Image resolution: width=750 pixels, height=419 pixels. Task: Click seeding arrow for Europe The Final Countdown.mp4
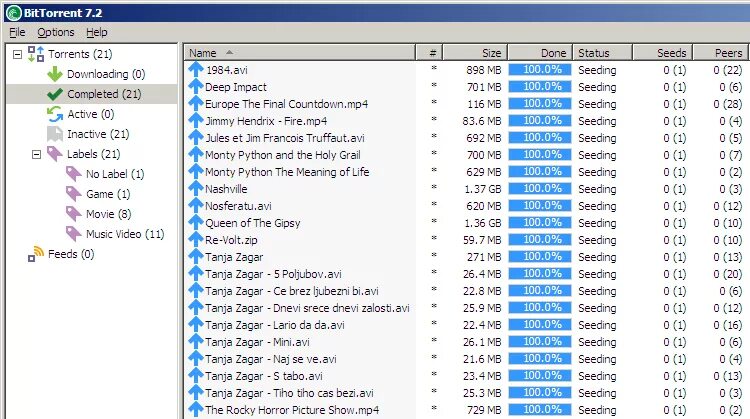tap(196, 103)
